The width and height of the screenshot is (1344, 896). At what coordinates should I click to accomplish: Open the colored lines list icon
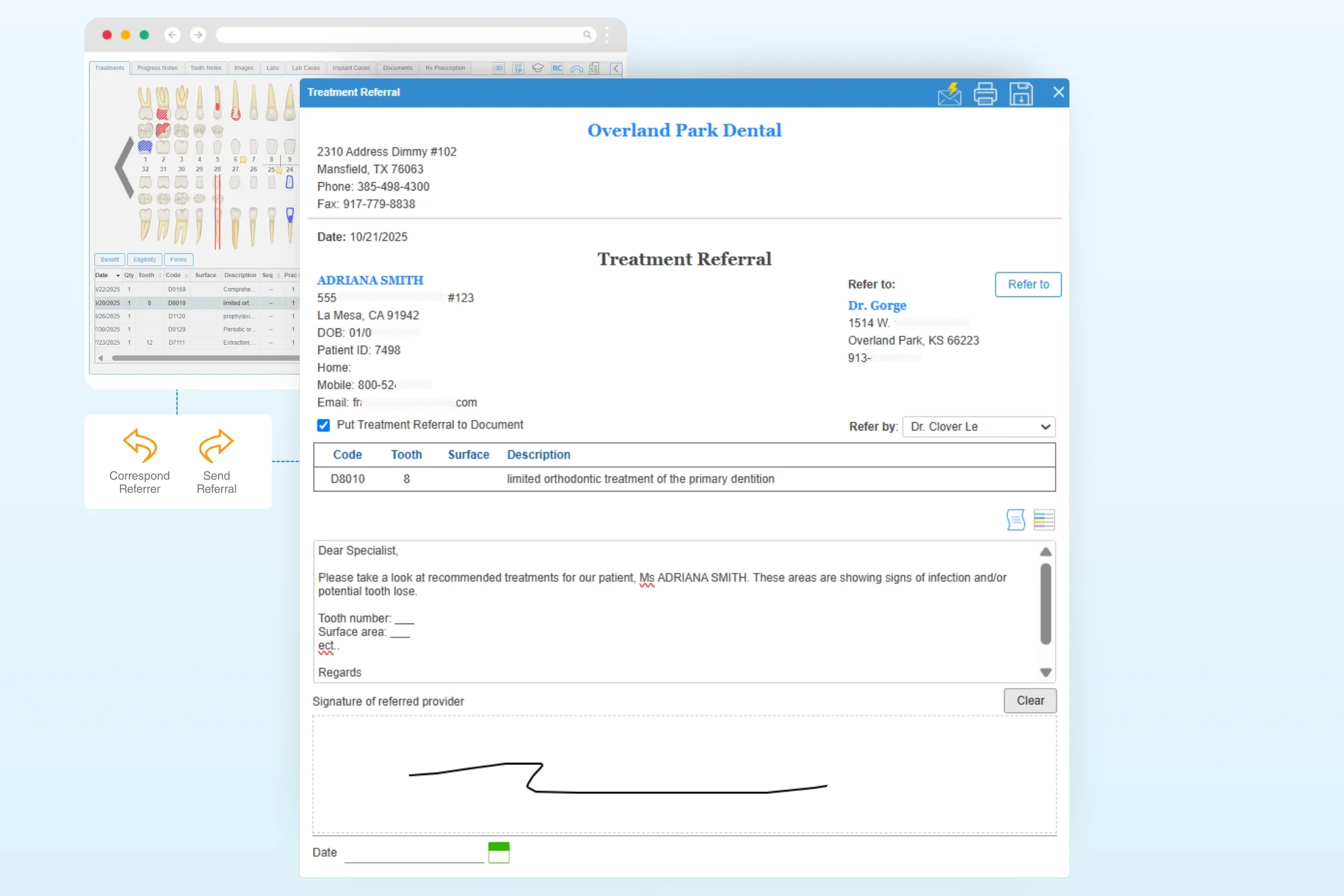point(1044,520)
